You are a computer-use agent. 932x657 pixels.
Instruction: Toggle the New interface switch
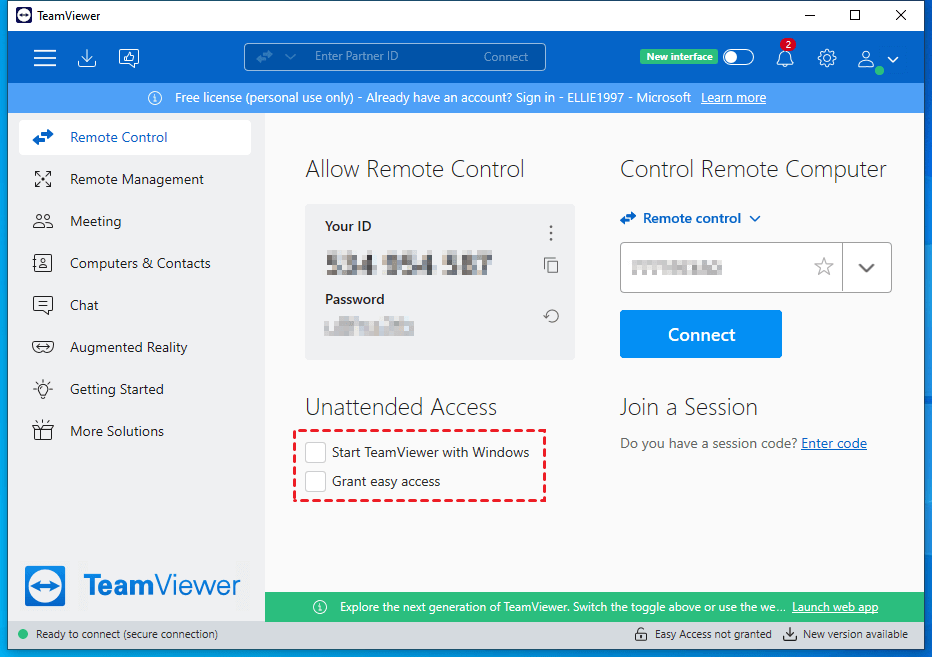[x=738, y=57]
